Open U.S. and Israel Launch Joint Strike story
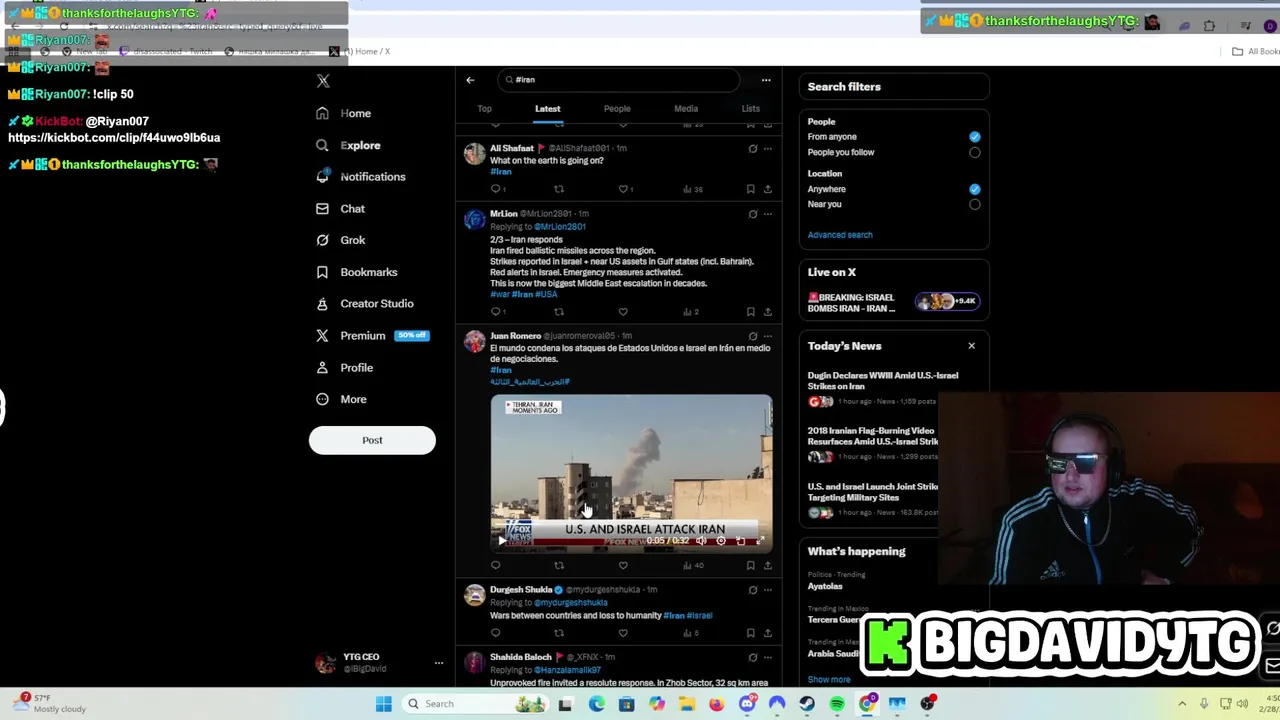 click(x=873, y=492)
